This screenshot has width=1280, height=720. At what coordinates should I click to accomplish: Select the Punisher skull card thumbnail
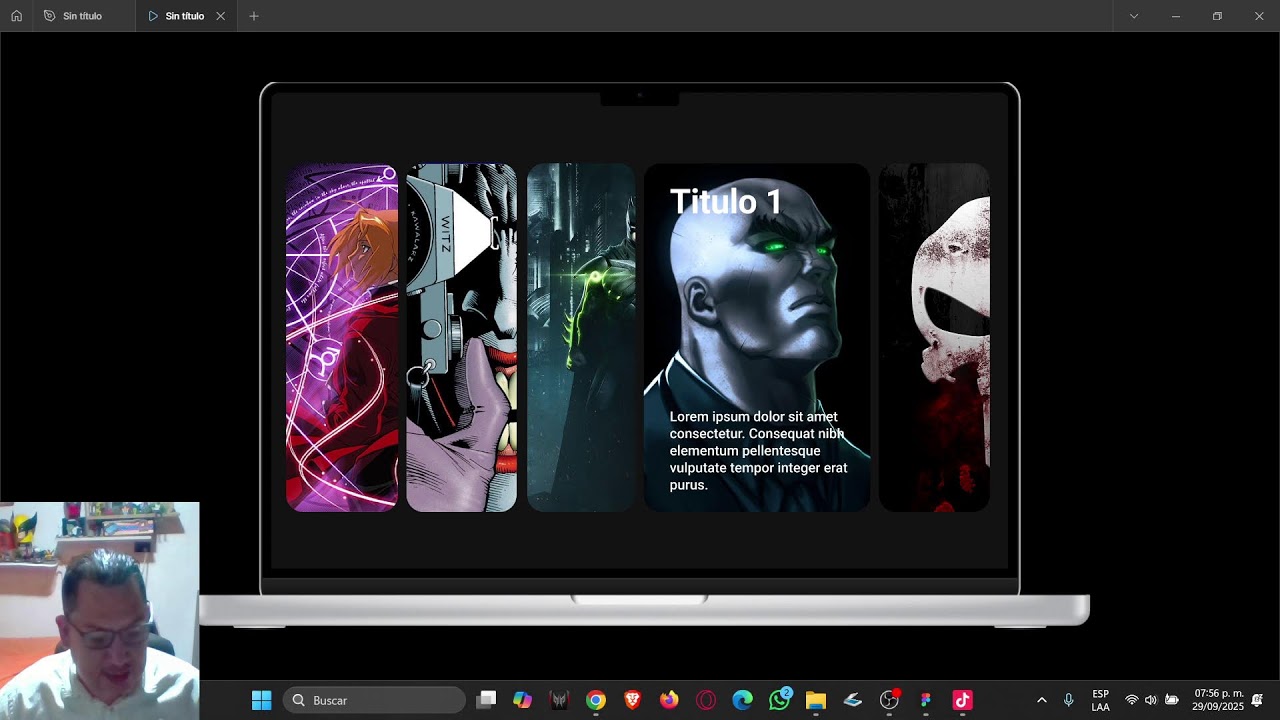point(934,338)
